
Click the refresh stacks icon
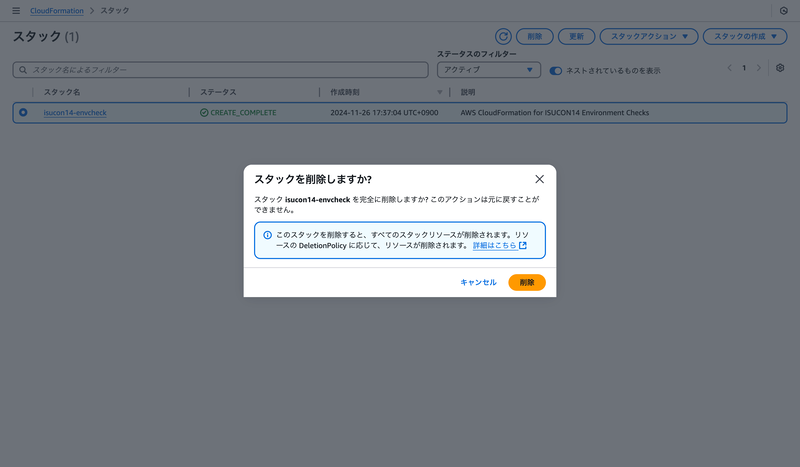503,36
